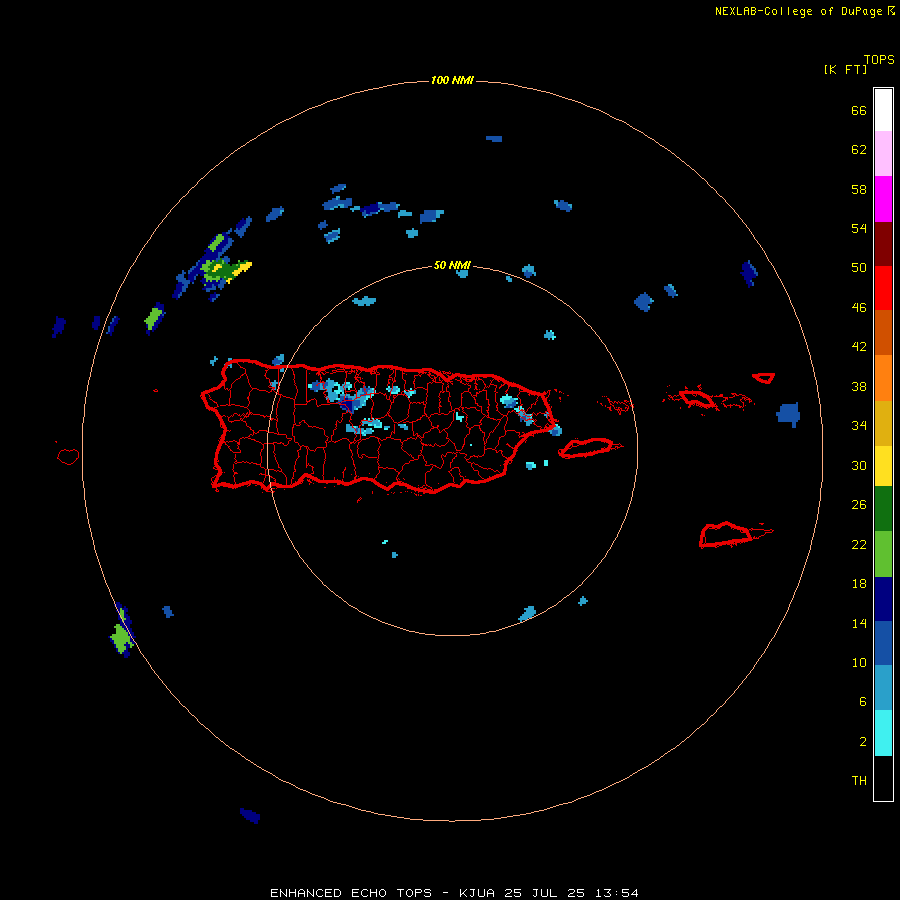Click the St. Croix island outline in the southeast
The width and height of the screenshot is (900, 900).
[726, 535]
